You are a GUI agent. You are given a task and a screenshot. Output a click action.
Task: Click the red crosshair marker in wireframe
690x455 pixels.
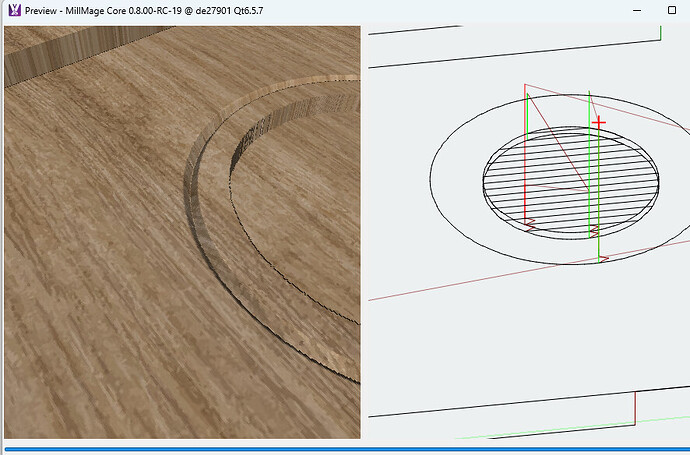click(x=598, y=122)
